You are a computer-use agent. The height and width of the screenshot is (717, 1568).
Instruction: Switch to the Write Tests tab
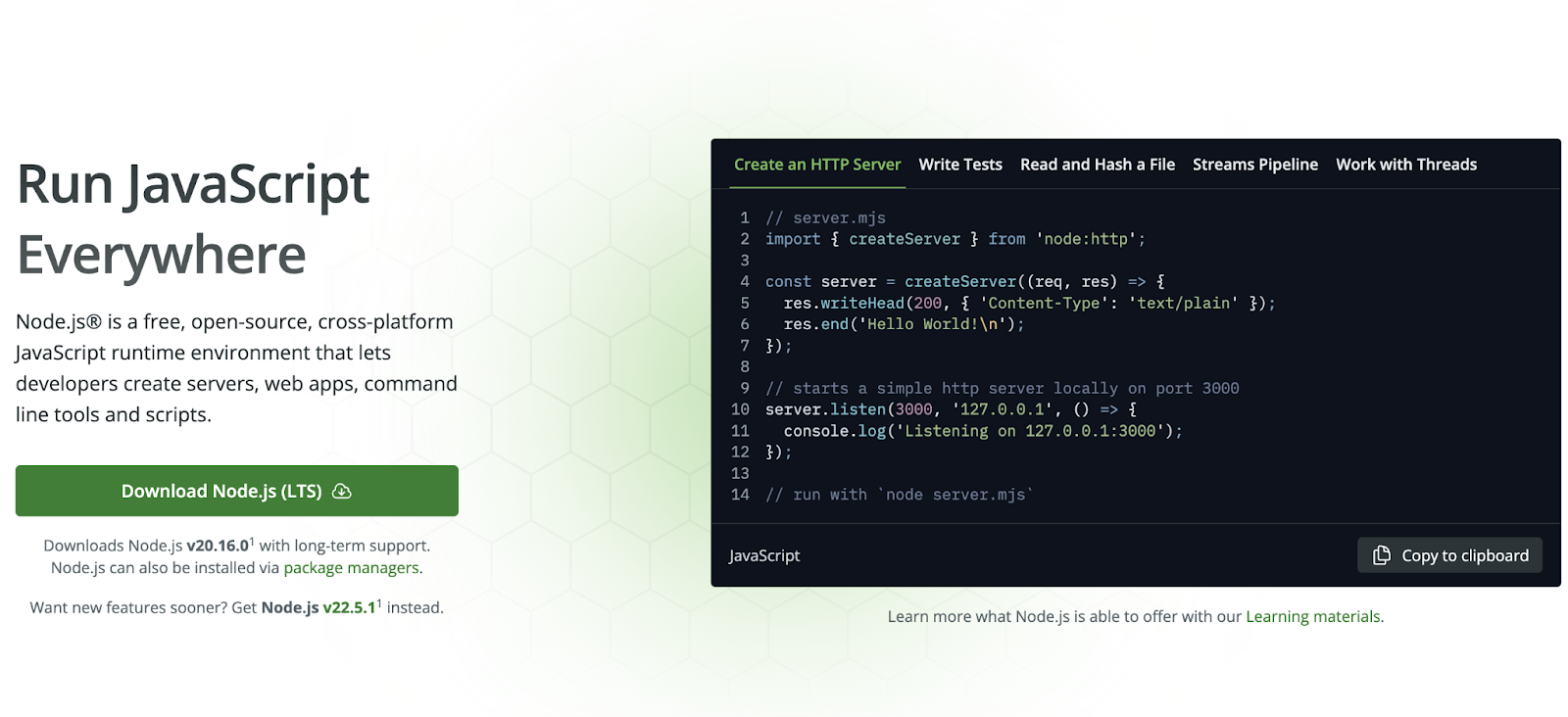(959, 165)
